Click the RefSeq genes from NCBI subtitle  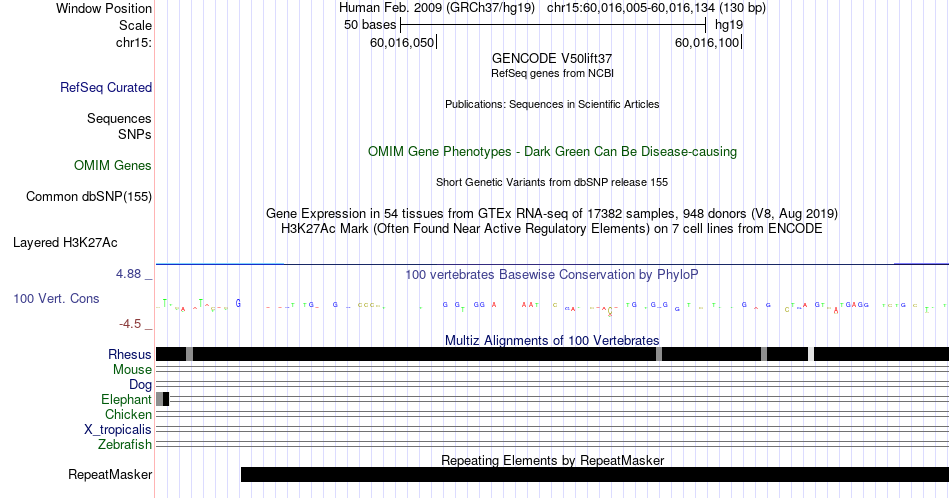coord(552,73)
